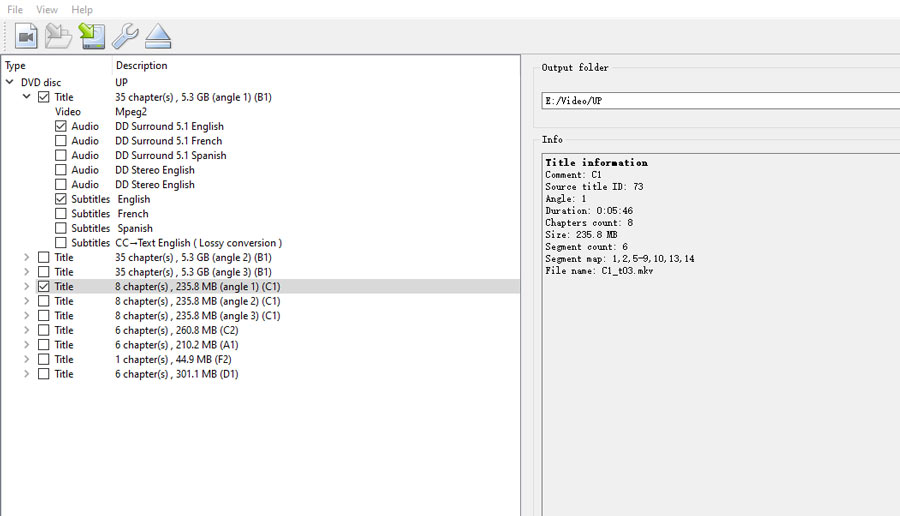Click the Open video file toolbar icon
Screen dimensions: 900x516
[26, 36]
